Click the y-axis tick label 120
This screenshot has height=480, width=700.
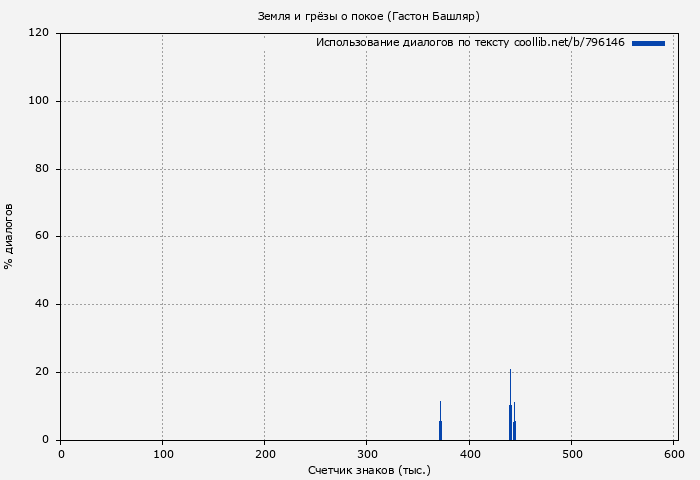(x=40, y=33)
